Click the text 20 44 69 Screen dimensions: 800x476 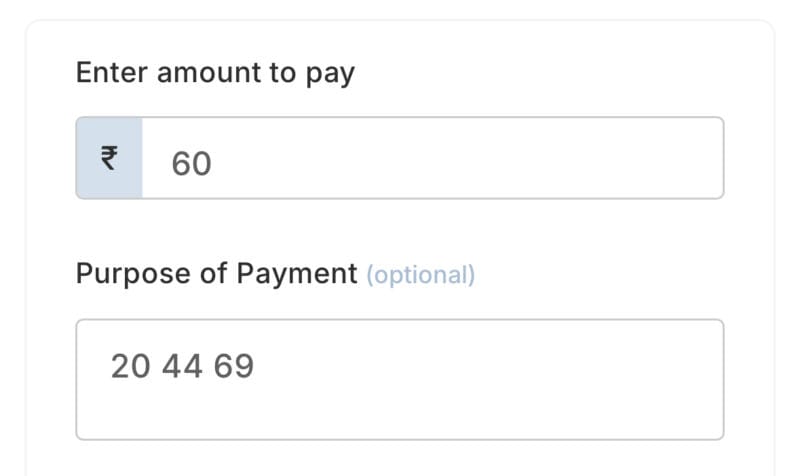(182, 367)
